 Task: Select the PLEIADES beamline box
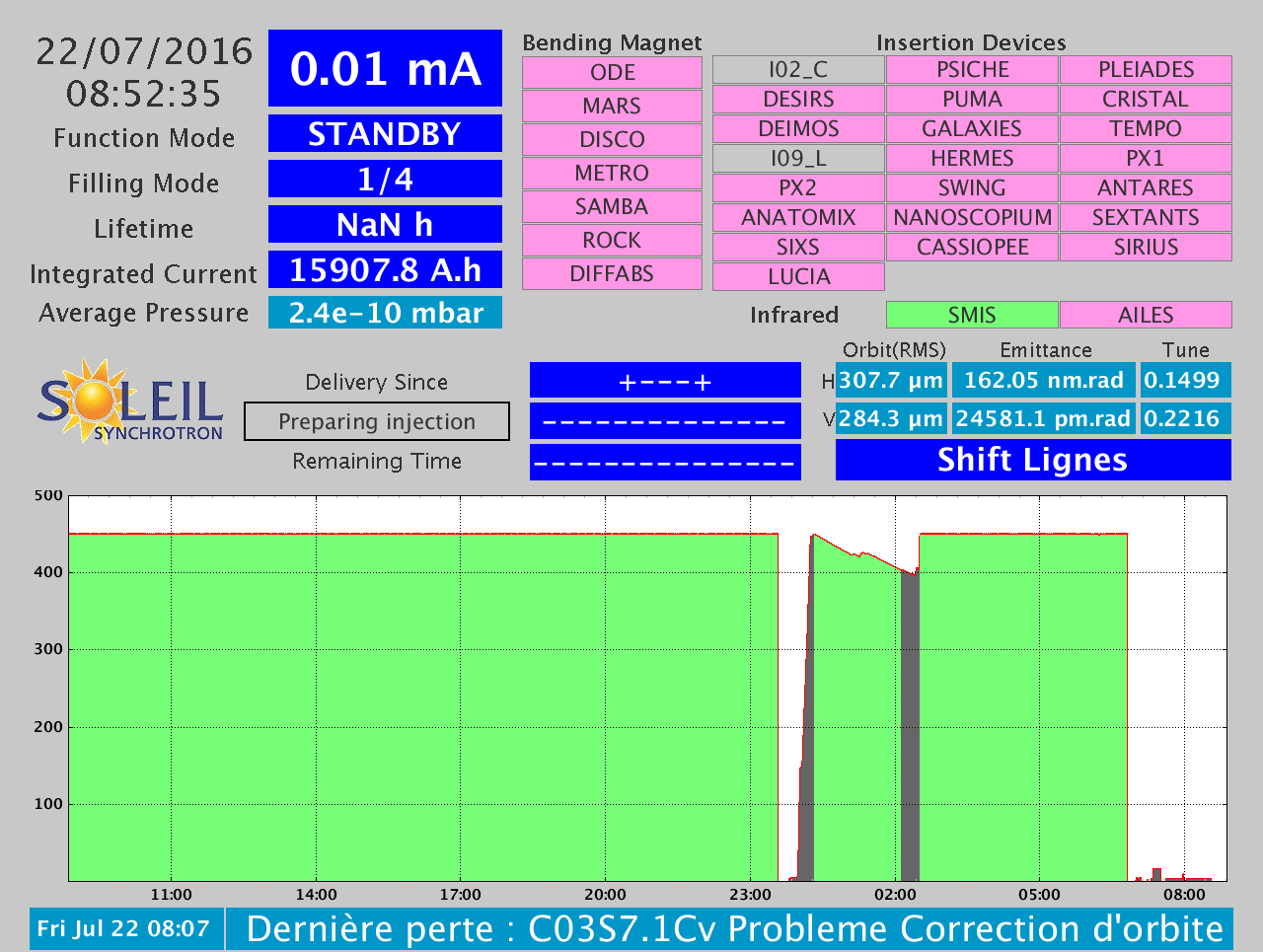(x=1146, y=70)
